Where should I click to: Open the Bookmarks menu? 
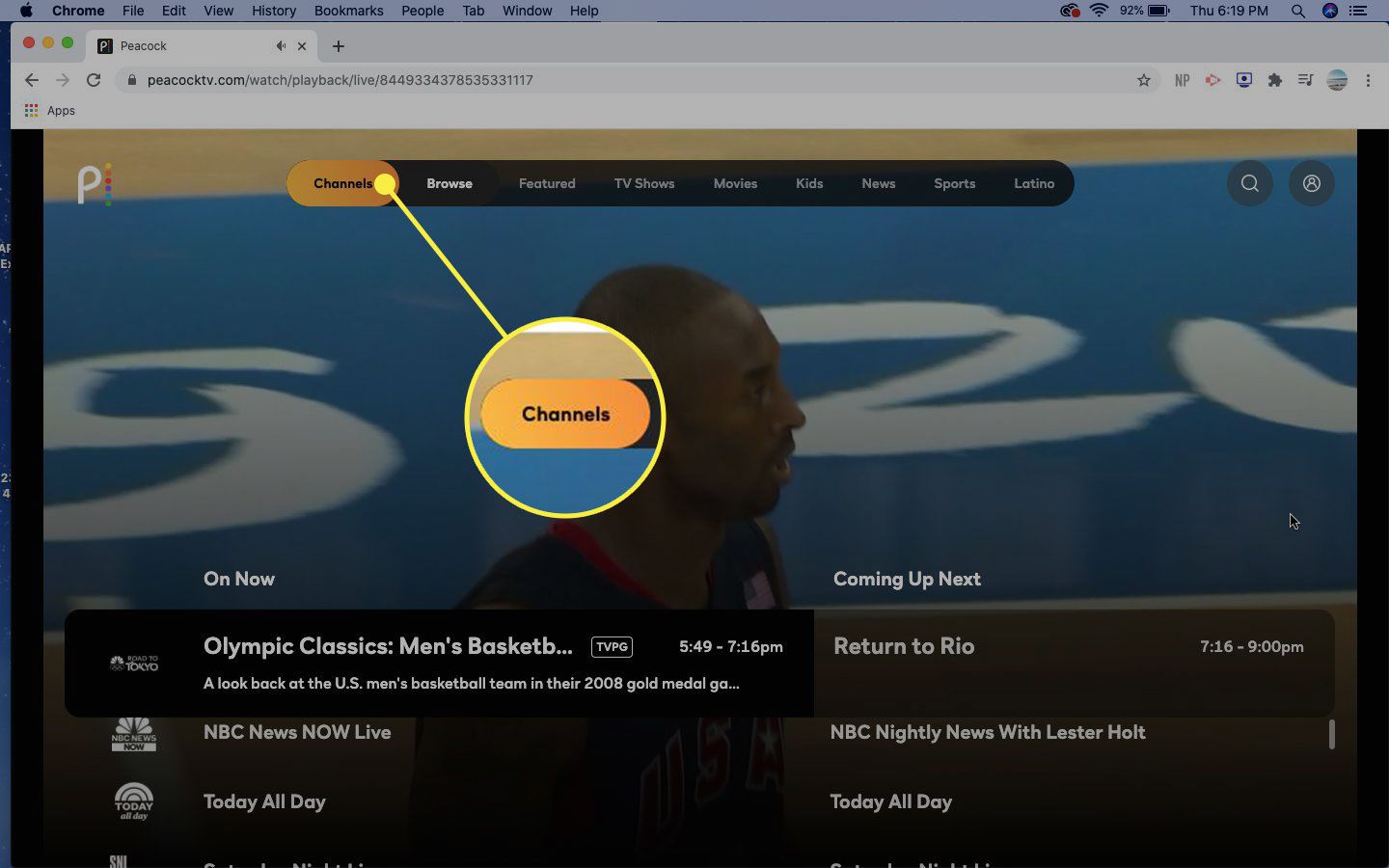click(x=348, y=11)
